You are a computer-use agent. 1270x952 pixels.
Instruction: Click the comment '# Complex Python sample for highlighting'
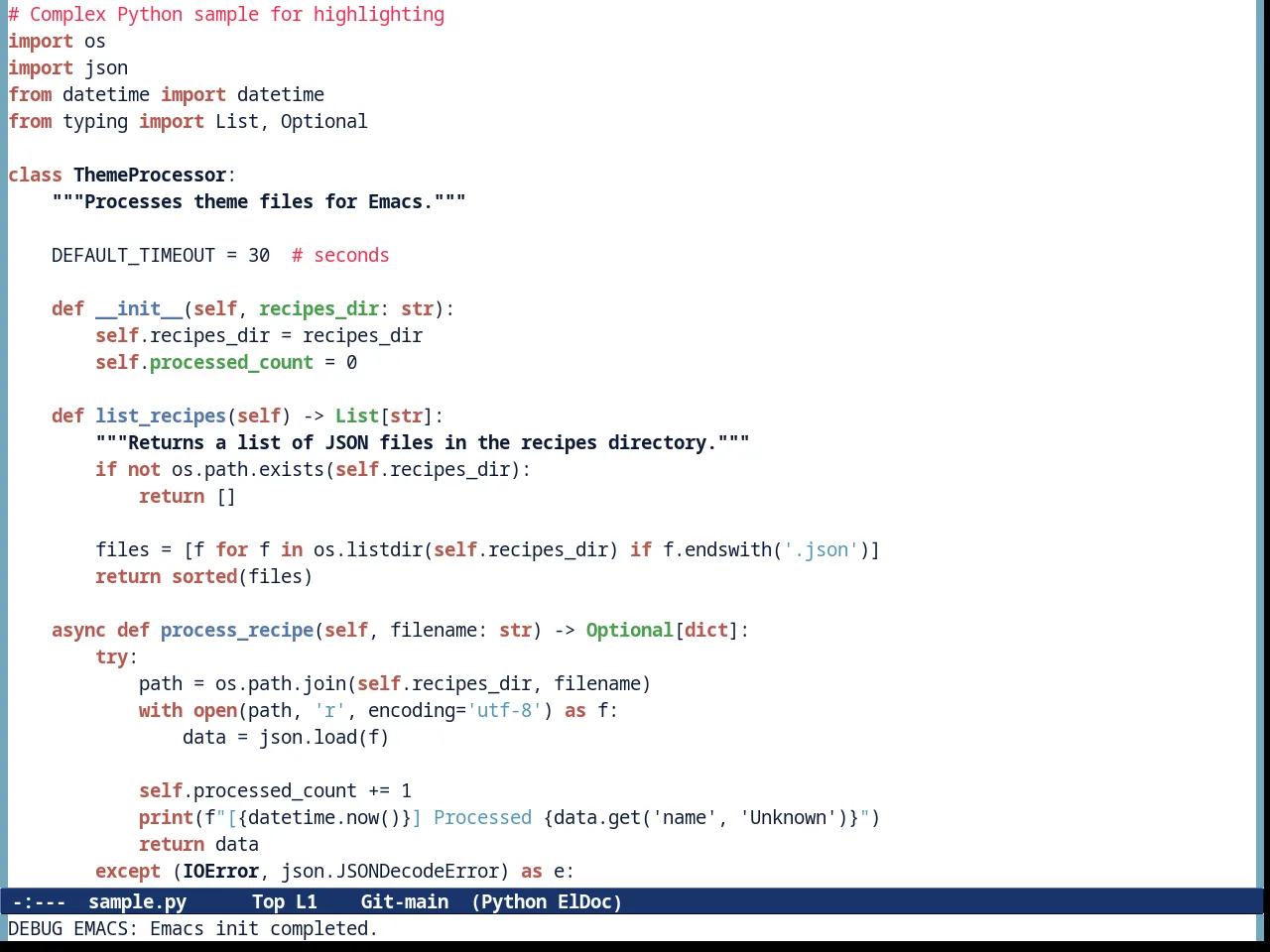[226, 15]
